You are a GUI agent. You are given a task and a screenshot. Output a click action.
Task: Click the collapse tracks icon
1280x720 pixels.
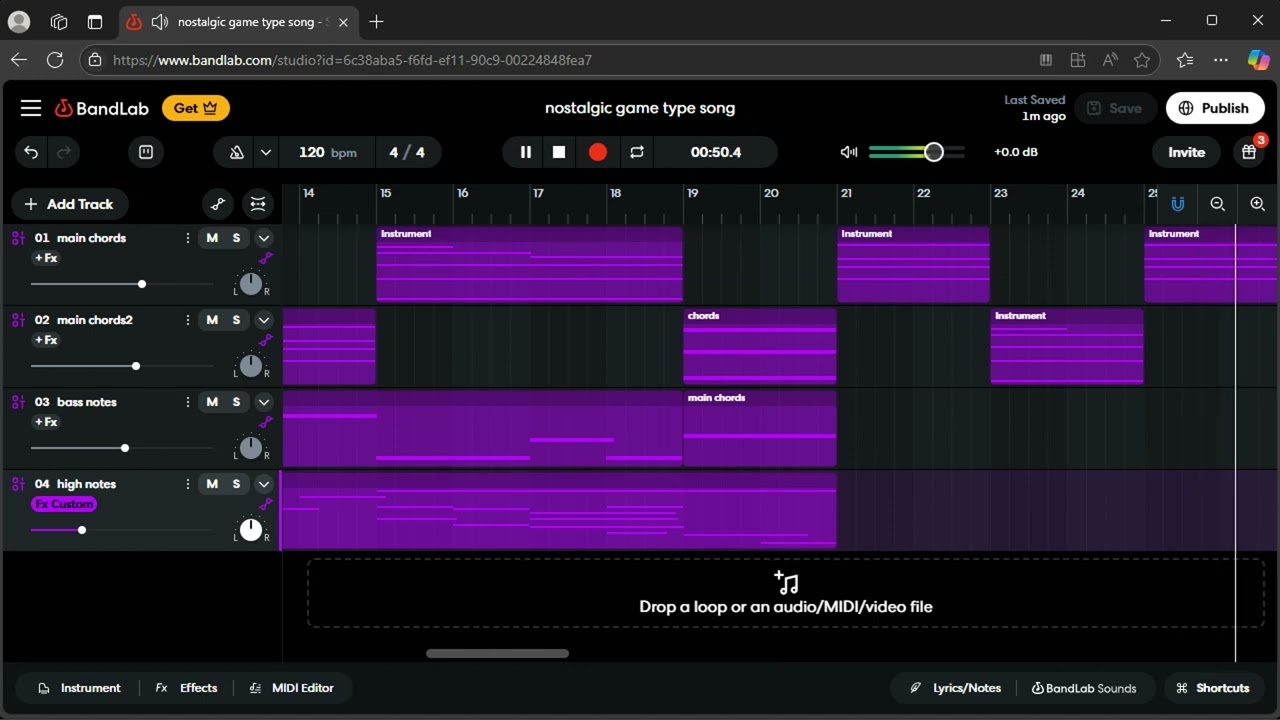258,204
